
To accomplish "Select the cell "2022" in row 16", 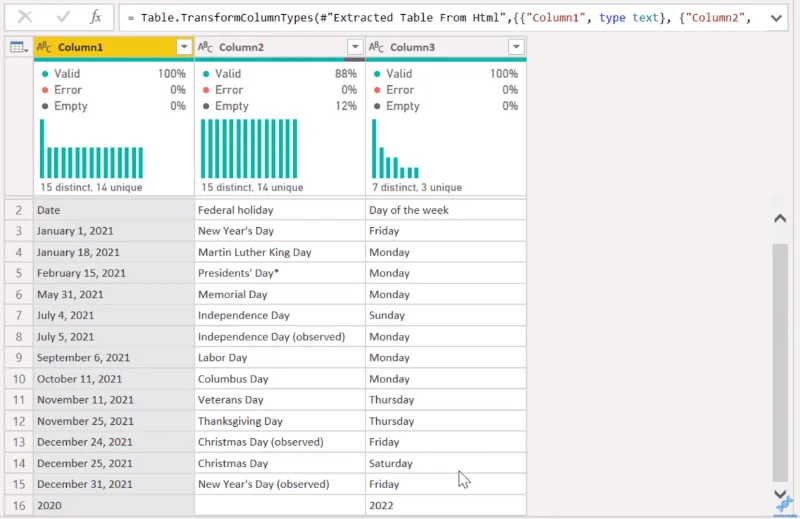I will 445,505.
